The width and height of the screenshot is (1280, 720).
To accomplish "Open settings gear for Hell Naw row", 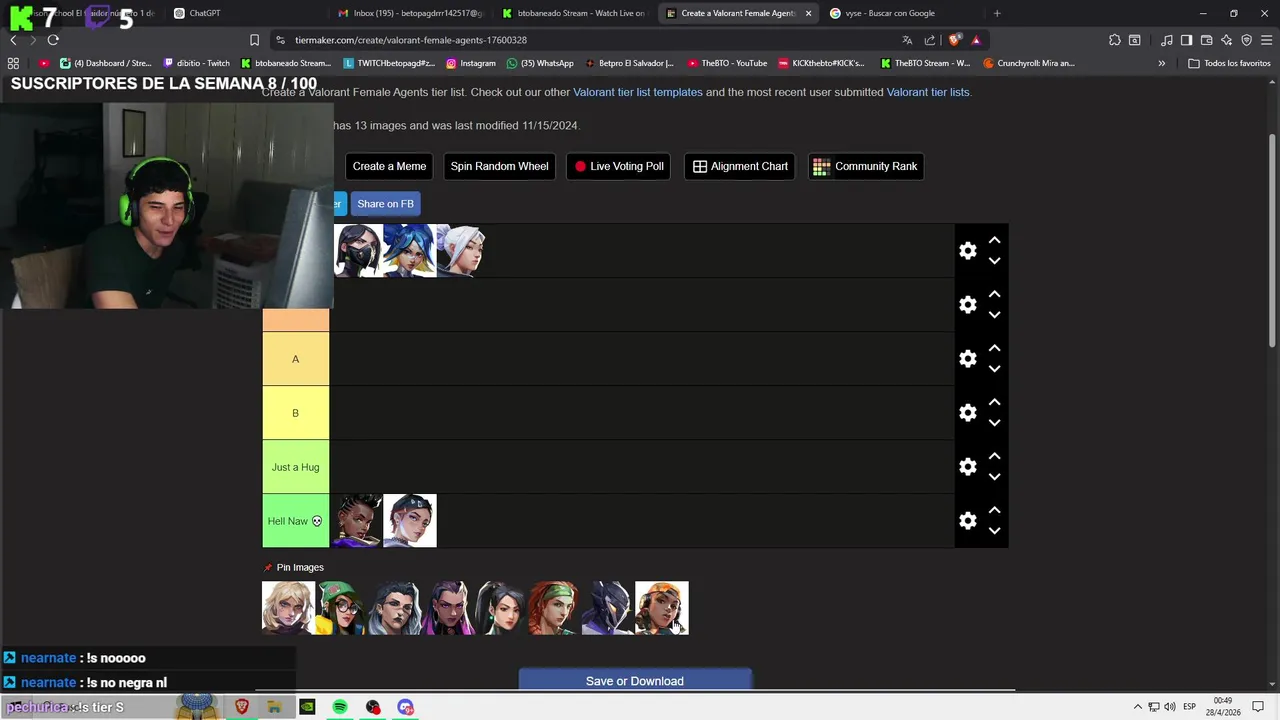I will (x=968, y=521).
